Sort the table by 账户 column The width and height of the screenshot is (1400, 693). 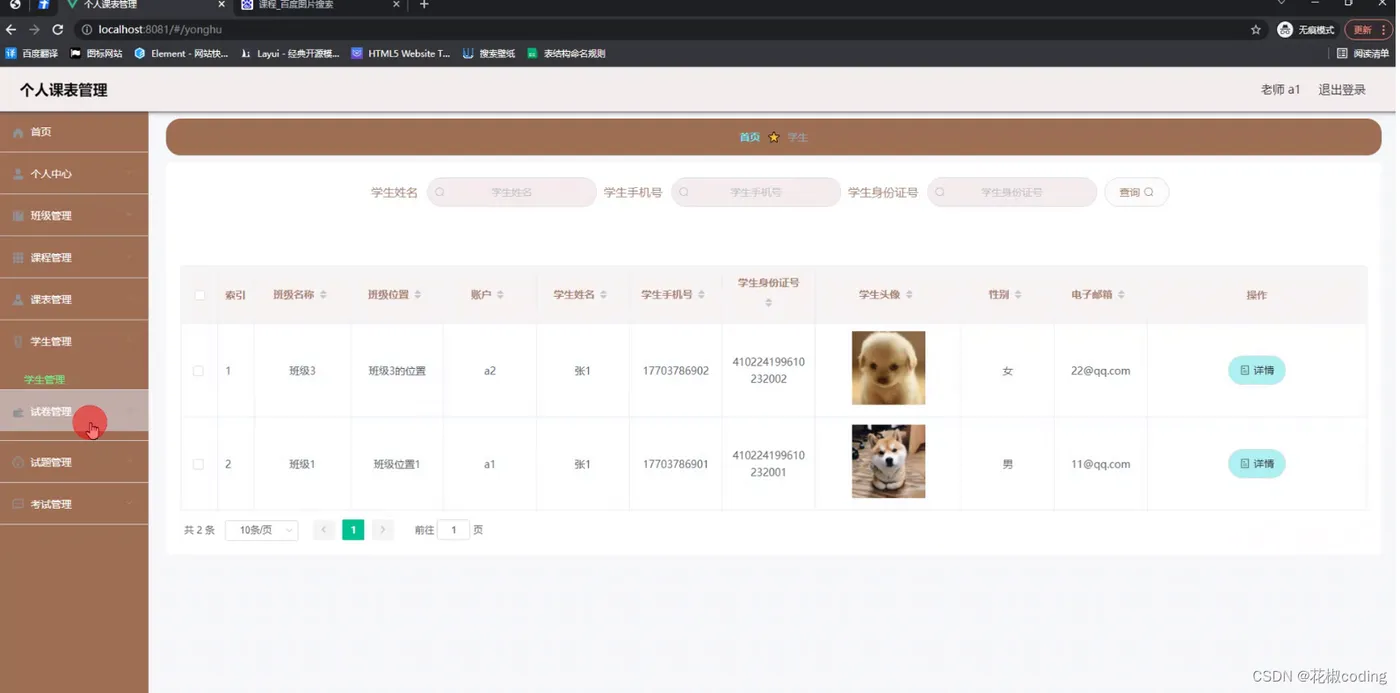(500, 295)
